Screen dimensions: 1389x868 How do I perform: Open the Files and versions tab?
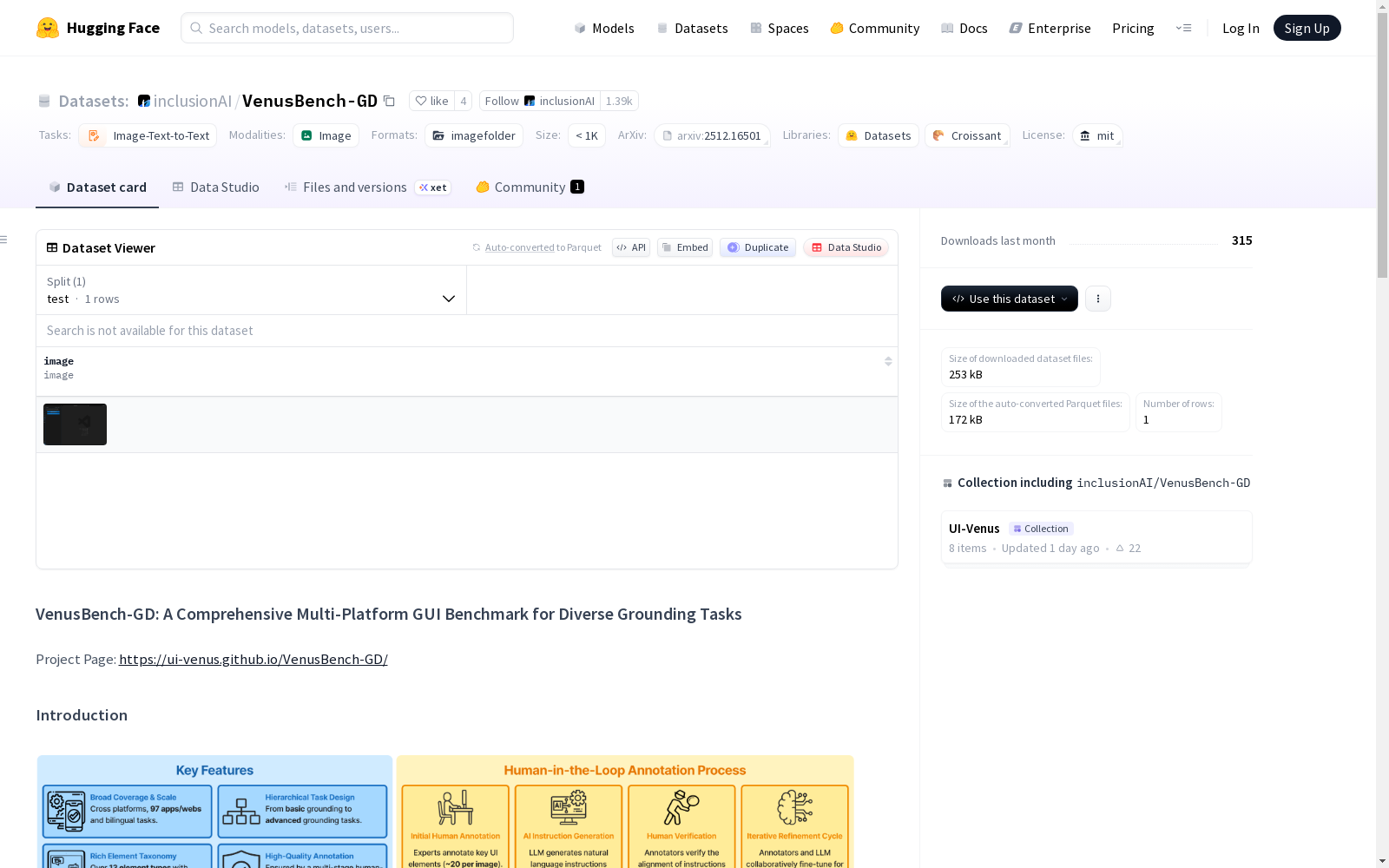click(368, 187)
